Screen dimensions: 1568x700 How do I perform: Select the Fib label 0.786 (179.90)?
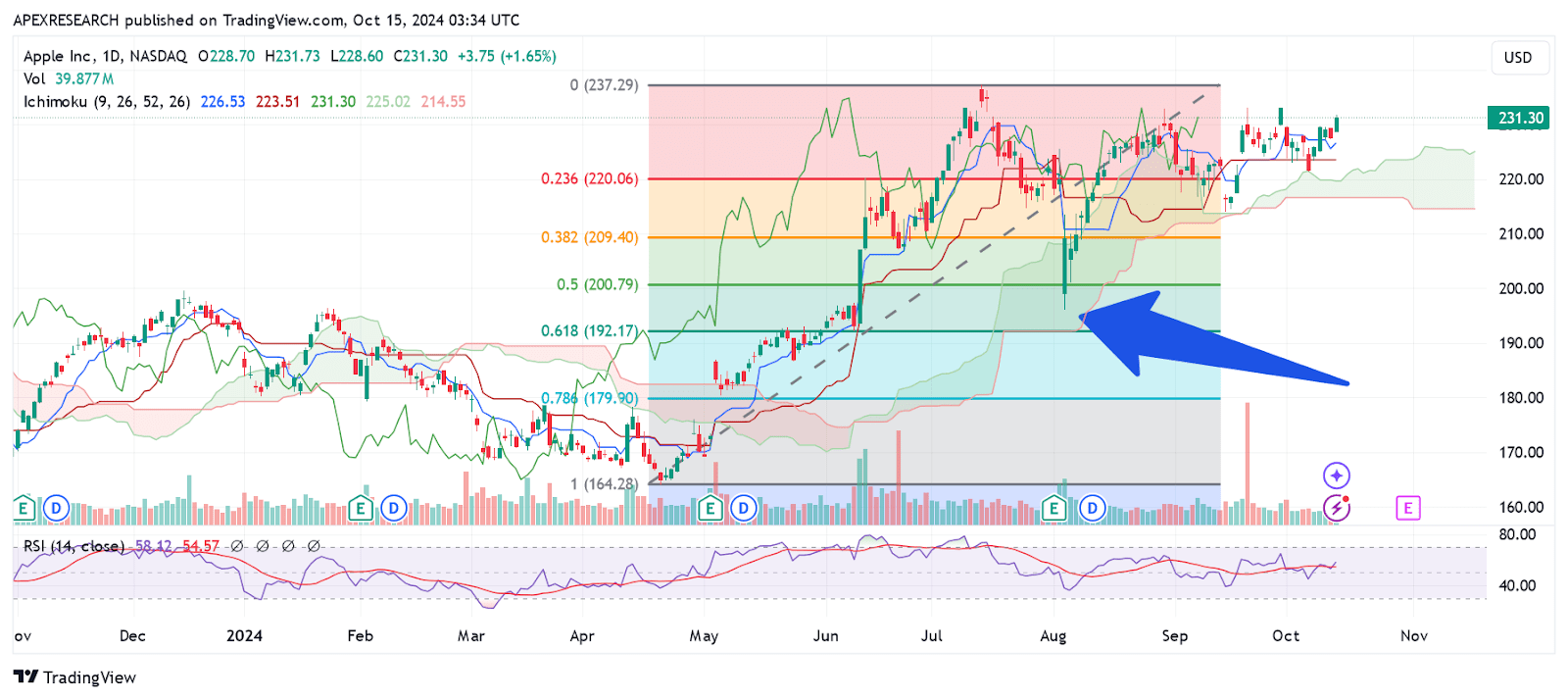pyautogui.click(x=590, y=398)
